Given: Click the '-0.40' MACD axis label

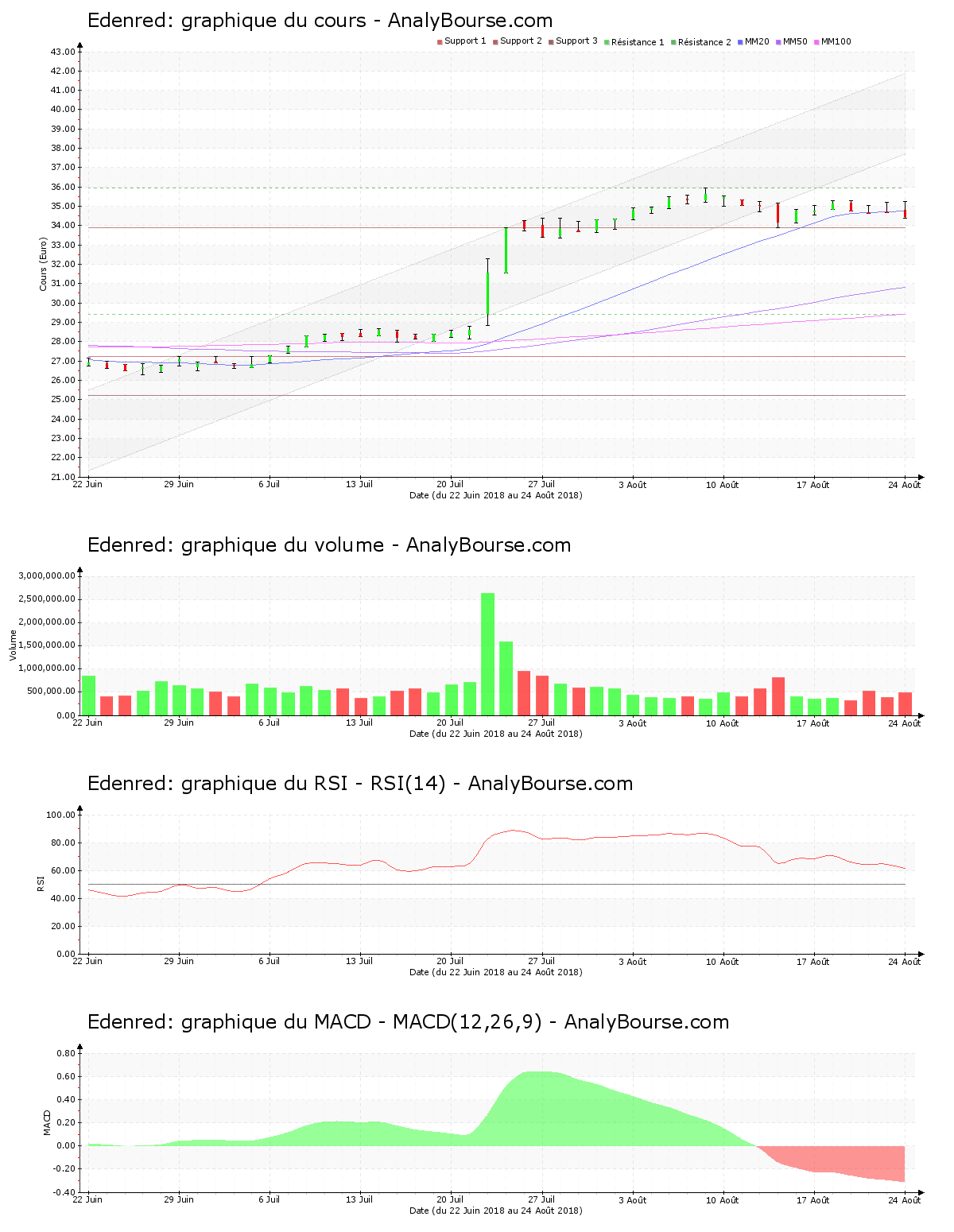Looking at the screenshot, I should [64, 1192].
